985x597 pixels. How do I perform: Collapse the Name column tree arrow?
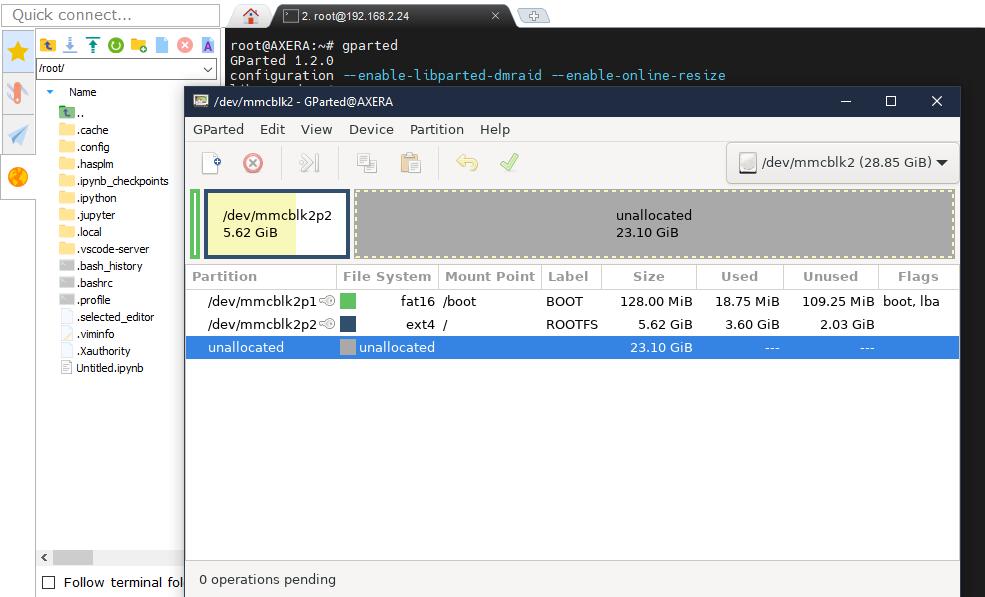point(50,92)
